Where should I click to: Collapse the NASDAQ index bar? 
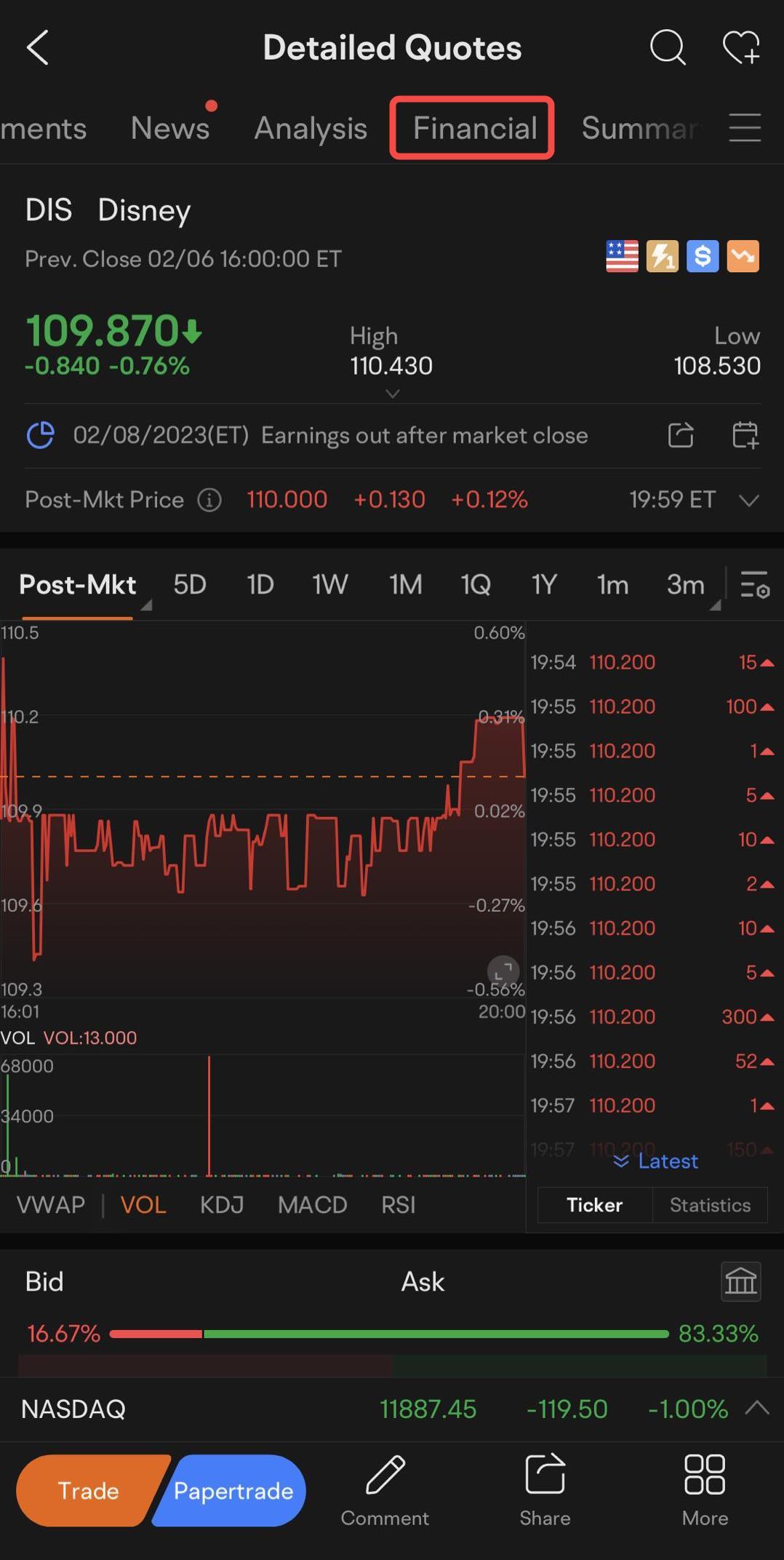tap(757, 1408)
